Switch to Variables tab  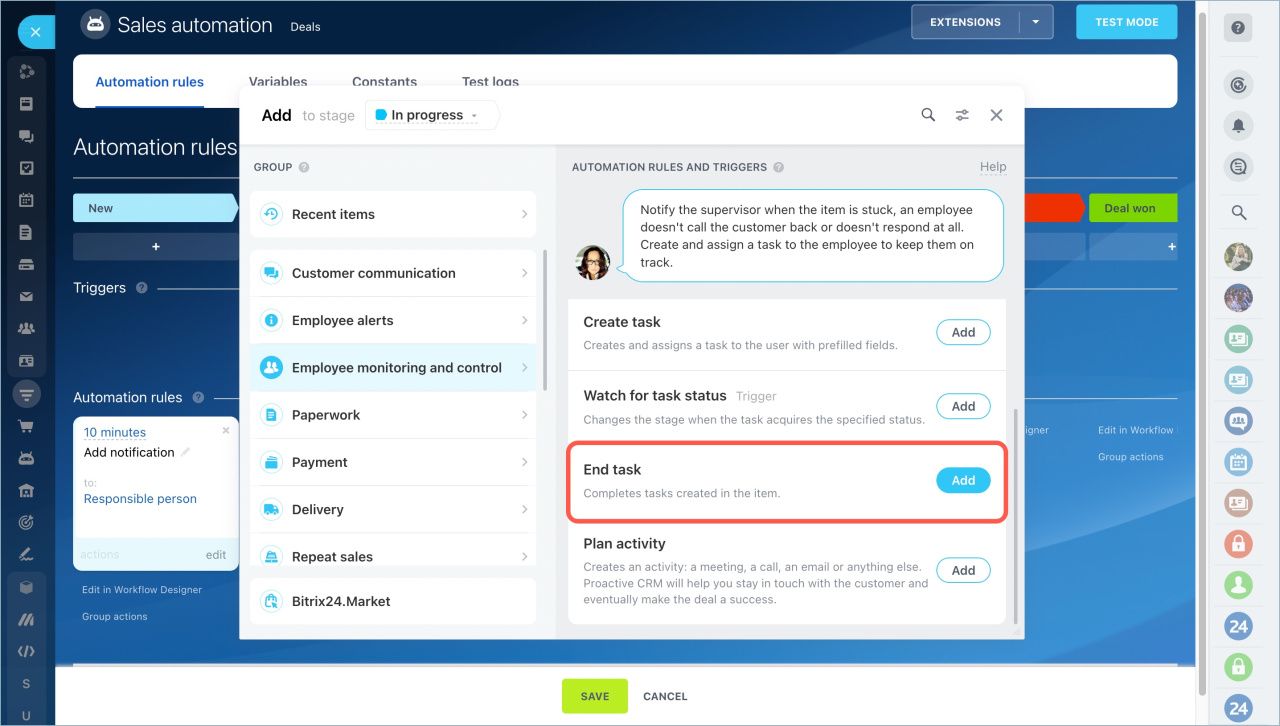coord(278,82)
